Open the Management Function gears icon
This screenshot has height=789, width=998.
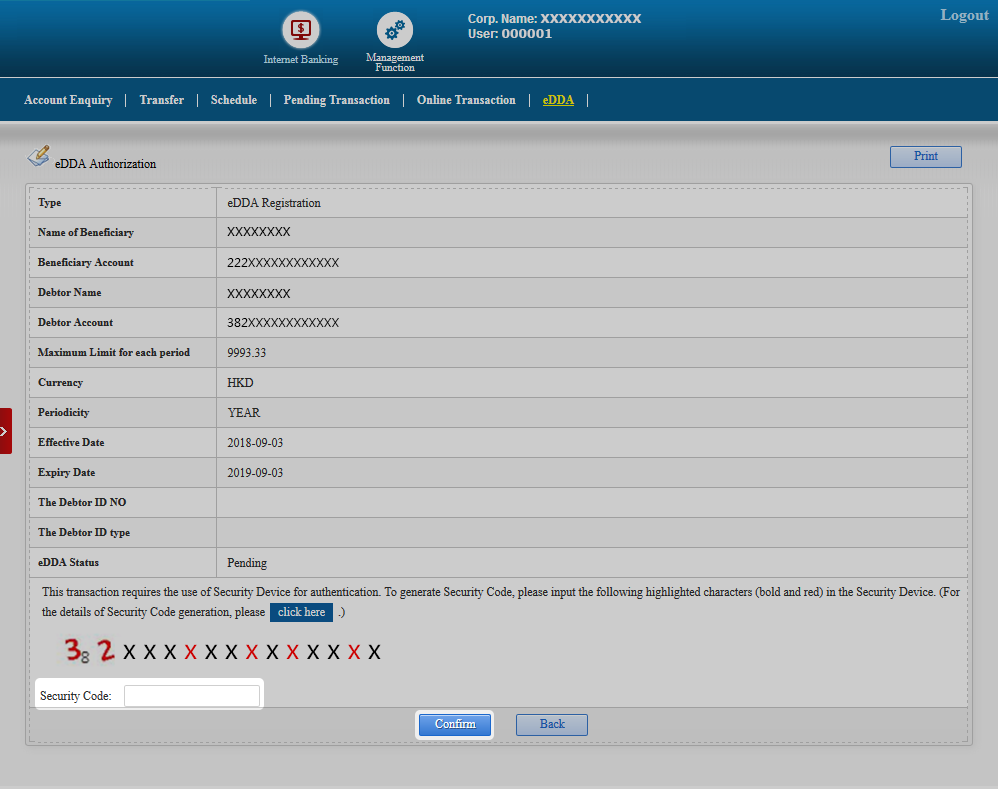coord(395,31)
